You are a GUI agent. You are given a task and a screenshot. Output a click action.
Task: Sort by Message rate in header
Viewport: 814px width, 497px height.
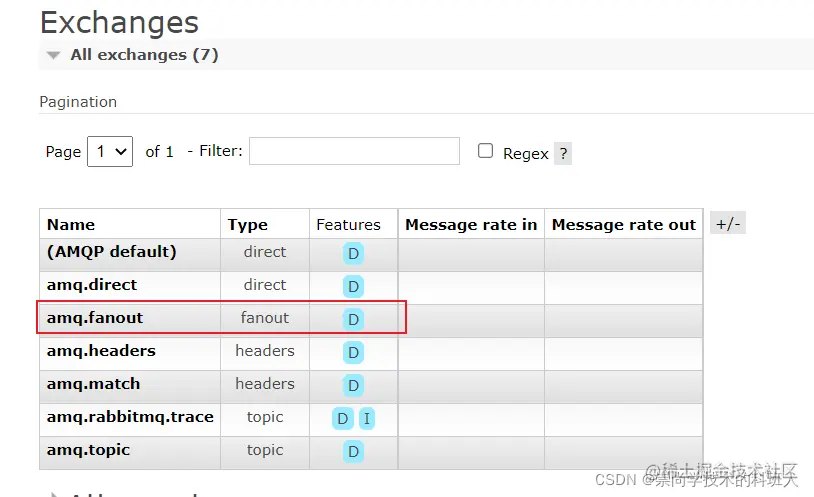point(471,224)
